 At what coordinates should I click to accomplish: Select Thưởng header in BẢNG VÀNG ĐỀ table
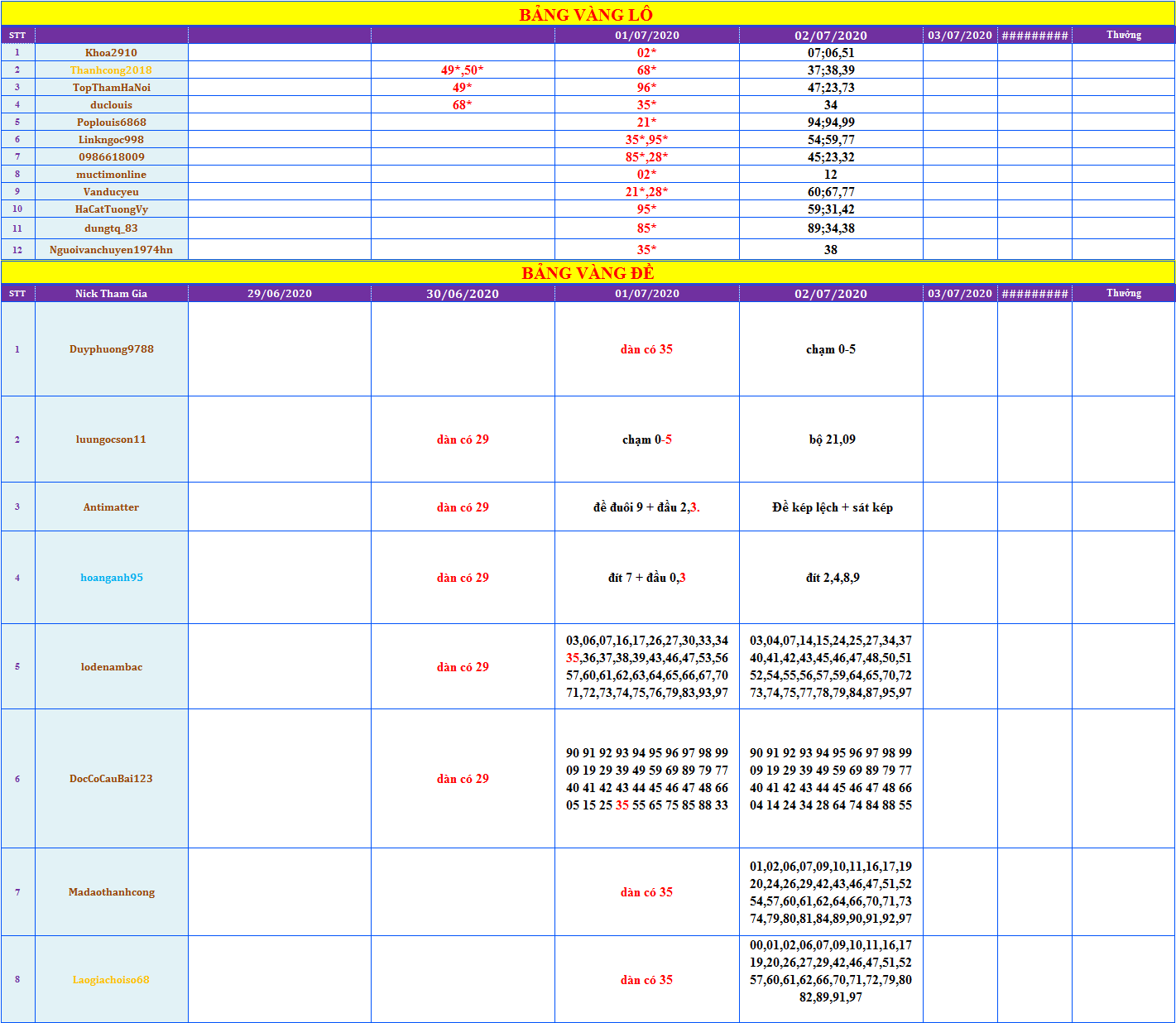(x=1123, y=293)
